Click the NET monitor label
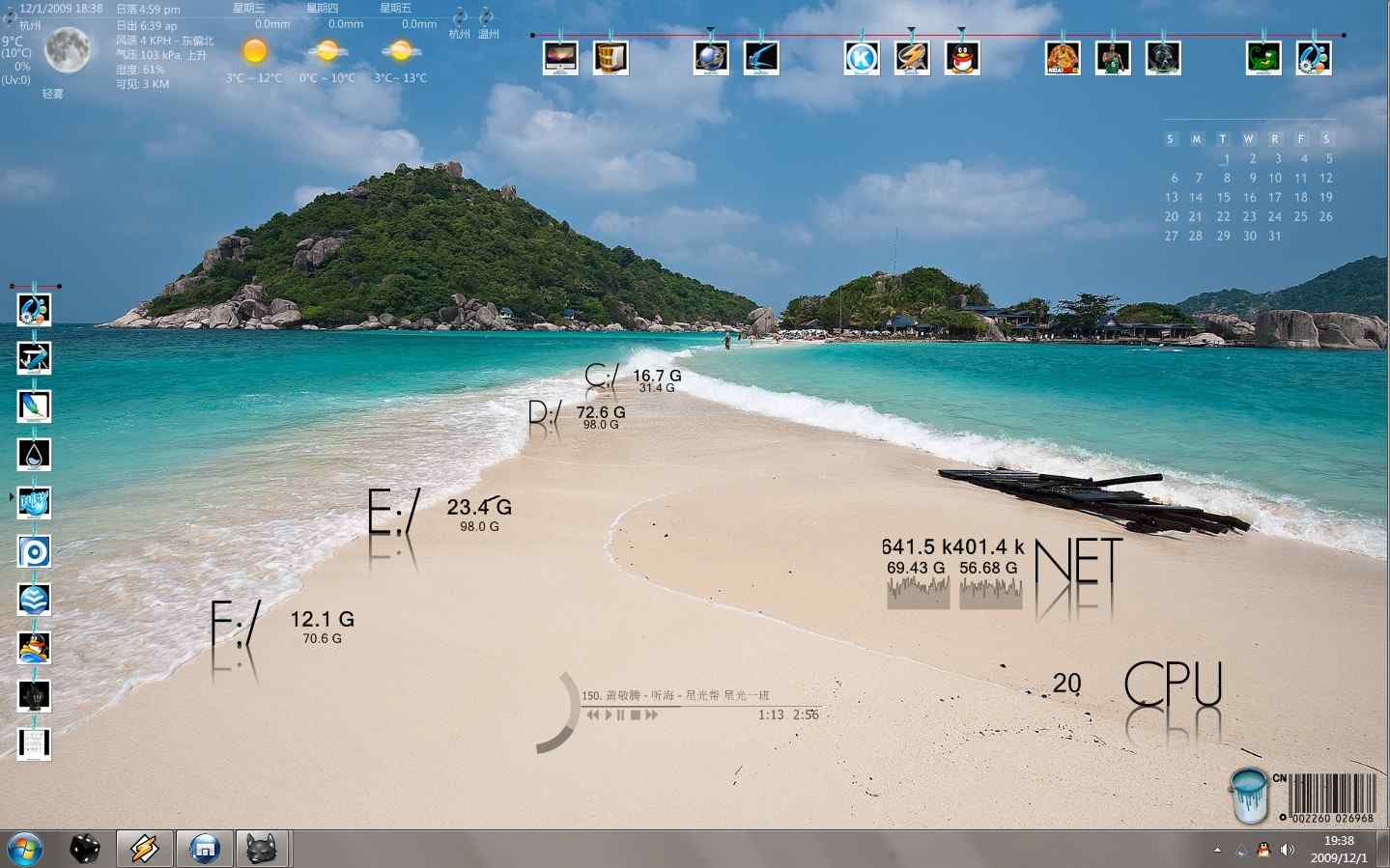1390x868 pixels. click(1079, 562)
